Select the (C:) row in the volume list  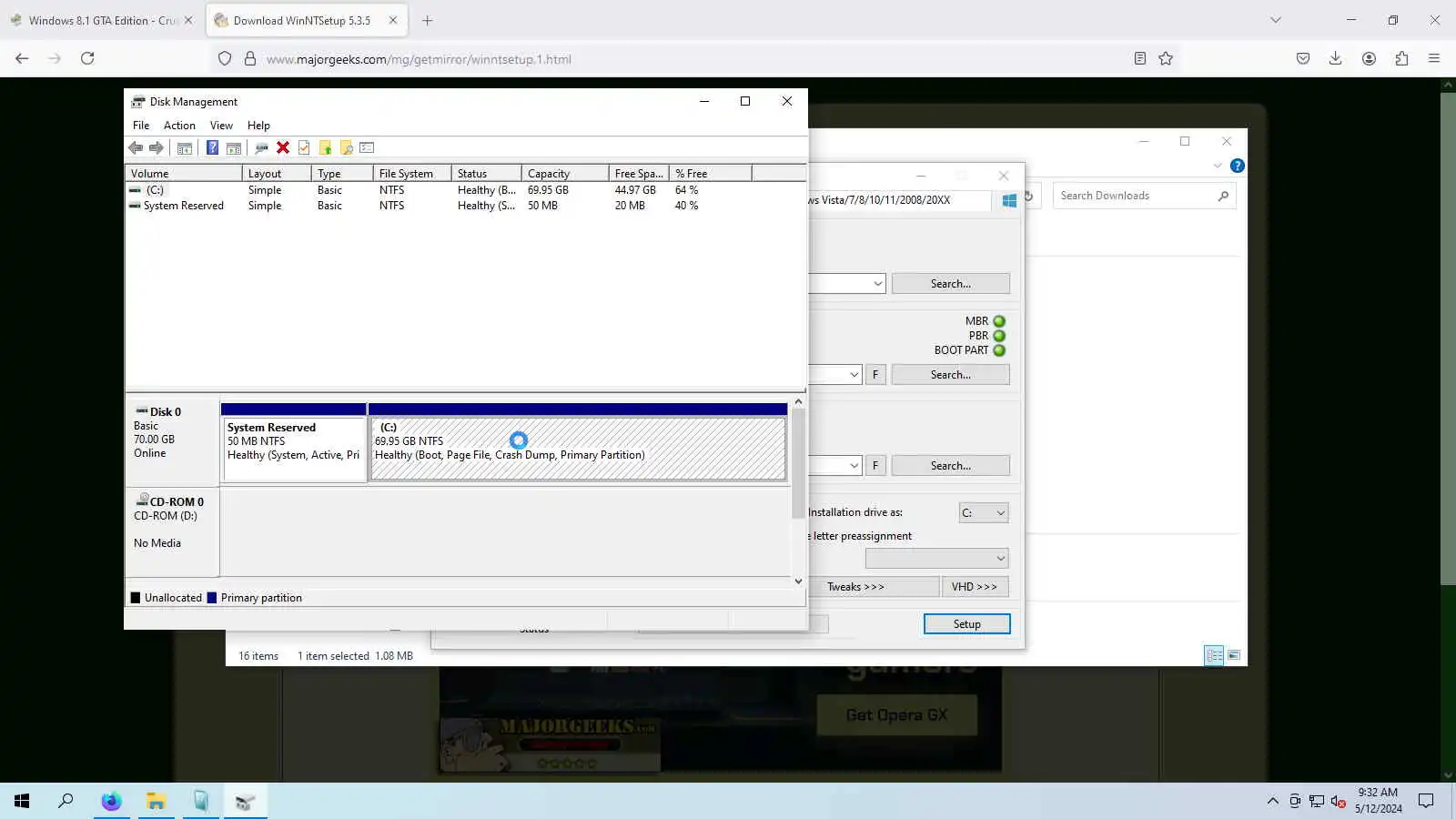tap(465, 190)
